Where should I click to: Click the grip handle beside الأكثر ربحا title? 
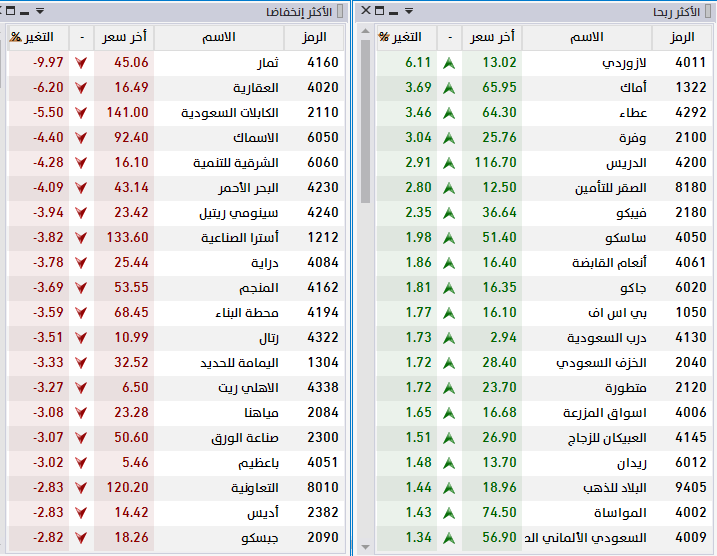point(708,11)
